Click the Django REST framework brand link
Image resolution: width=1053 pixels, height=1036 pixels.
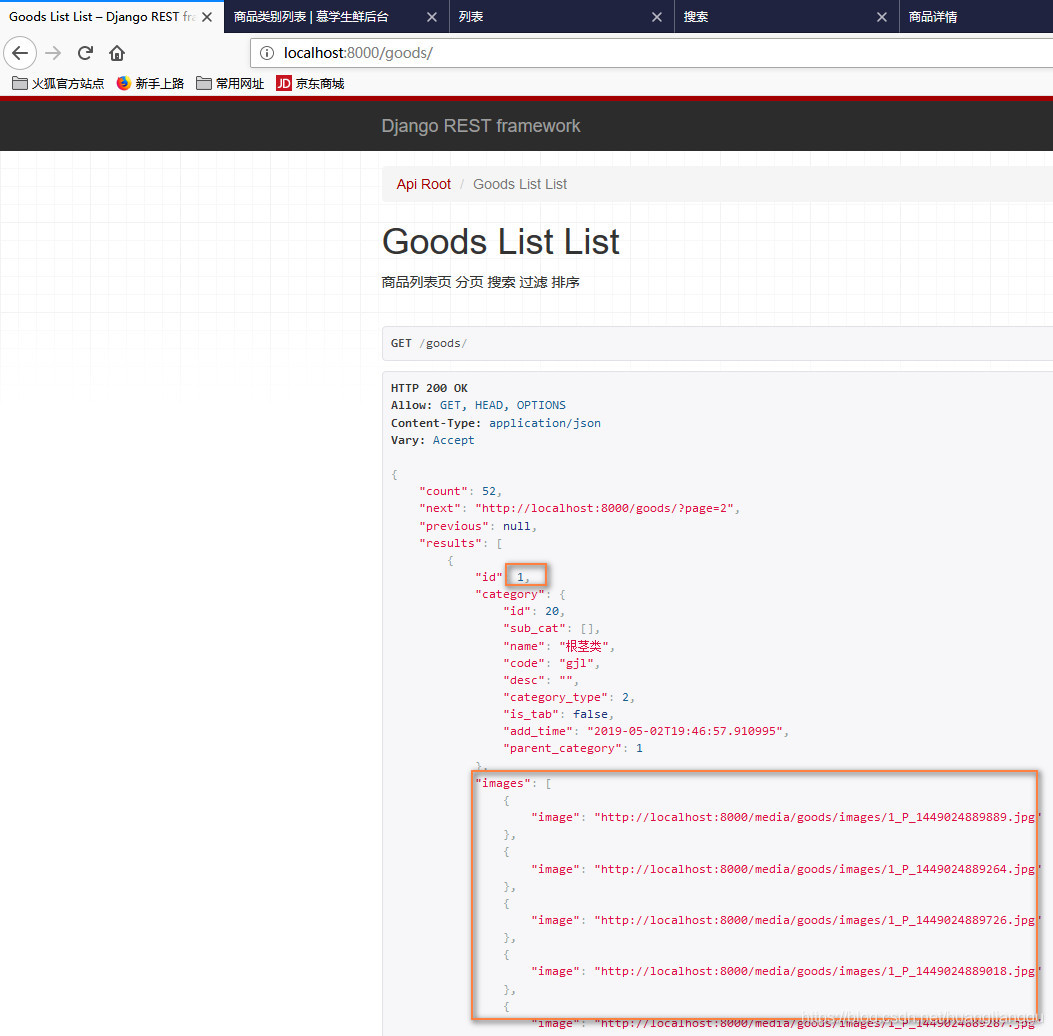pos(481,126)
